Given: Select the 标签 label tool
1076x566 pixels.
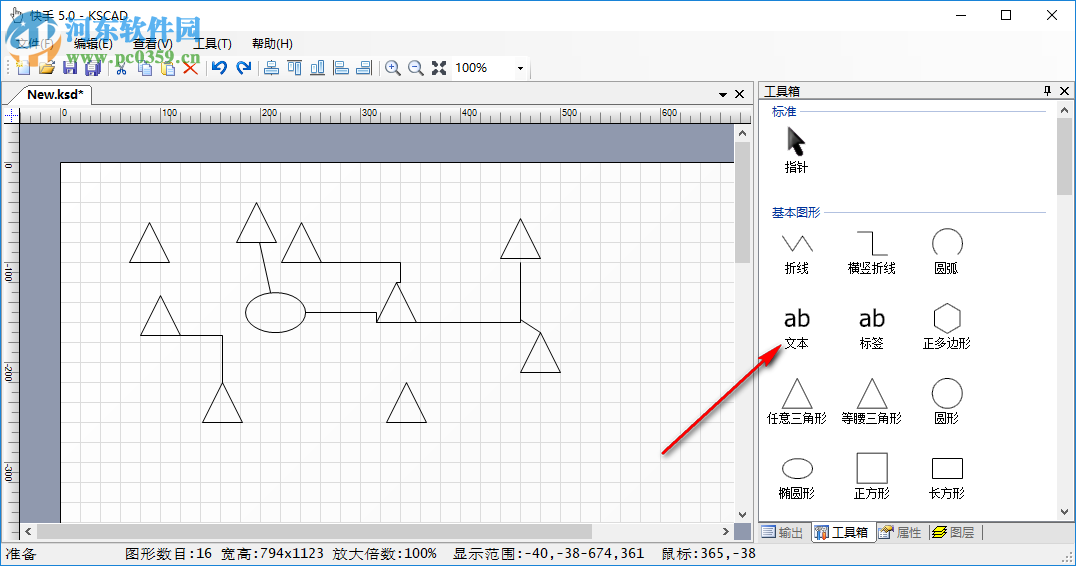Looking at the screenshot, I should tap(872, 328).
